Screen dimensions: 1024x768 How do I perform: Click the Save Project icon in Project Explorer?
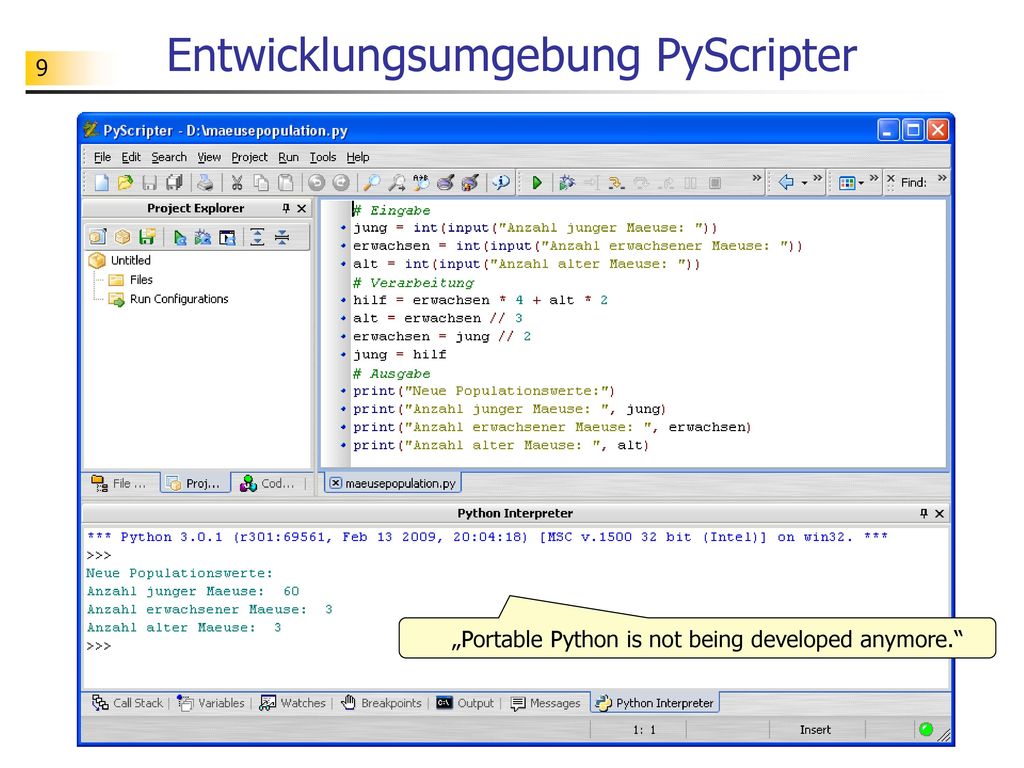click(147, 237)
